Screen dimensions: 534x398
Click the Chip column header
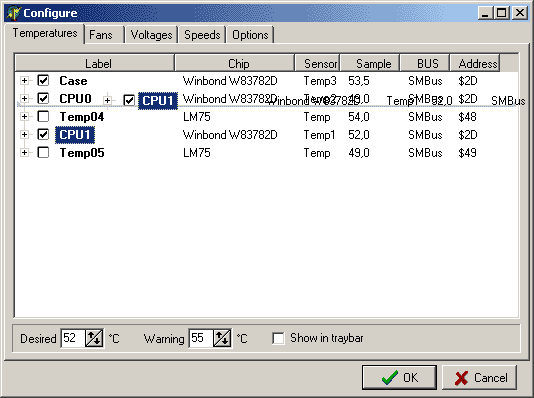pyautogui.click(x=235, y=63)
